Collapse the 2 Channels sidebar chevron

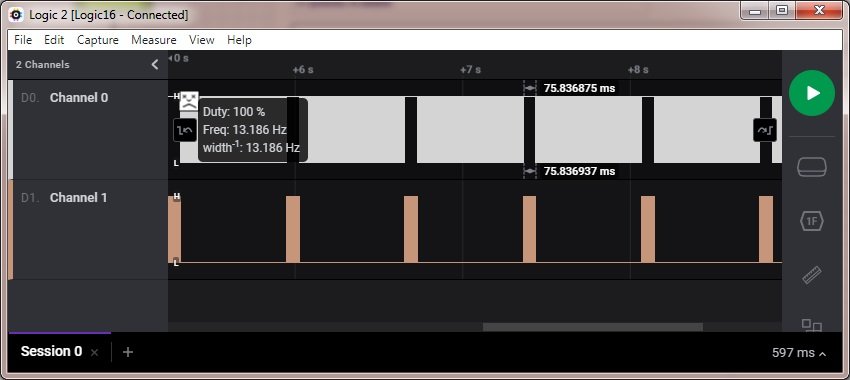tap(154, 65)
